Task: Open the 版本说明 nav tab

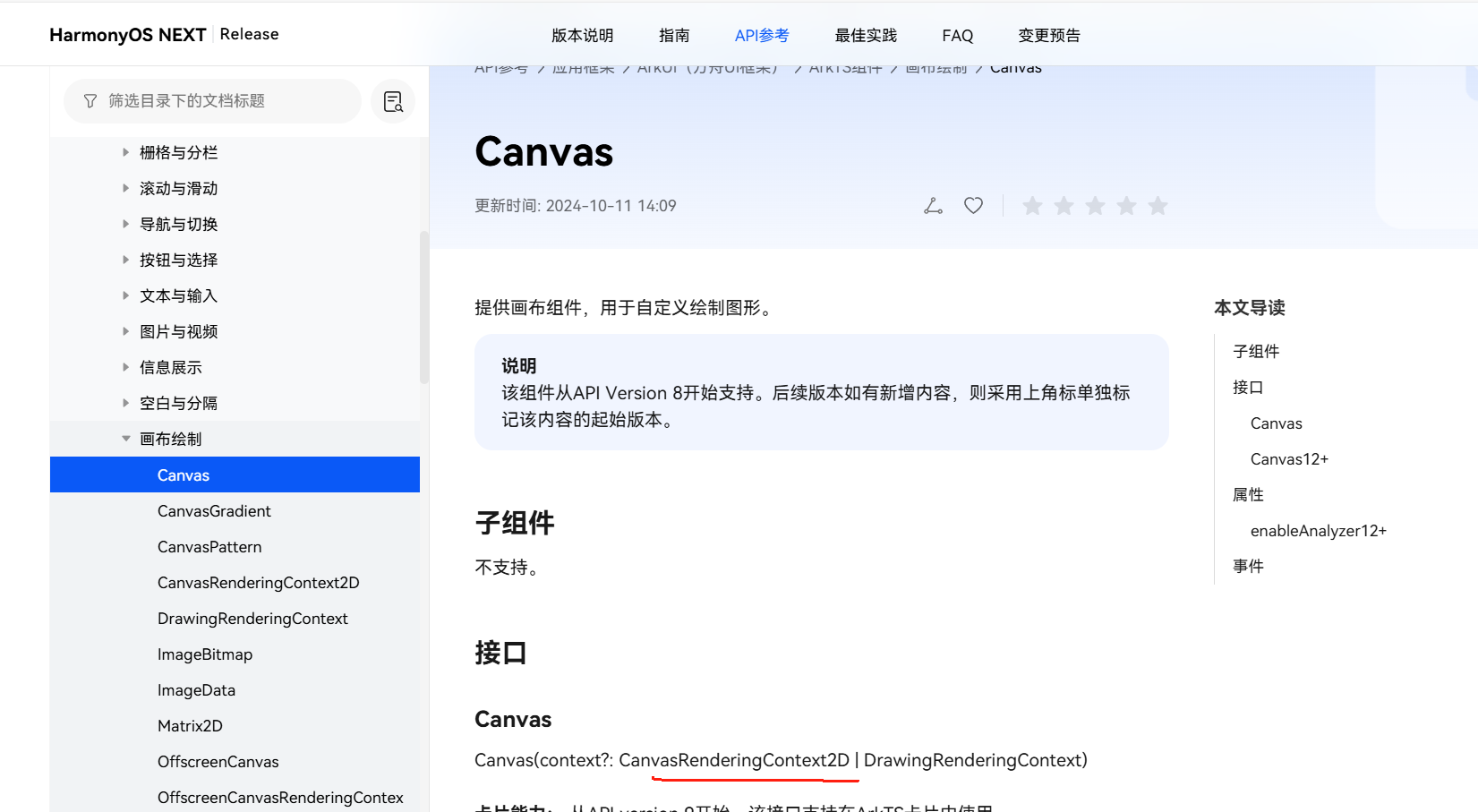Action: click(582, 36)
